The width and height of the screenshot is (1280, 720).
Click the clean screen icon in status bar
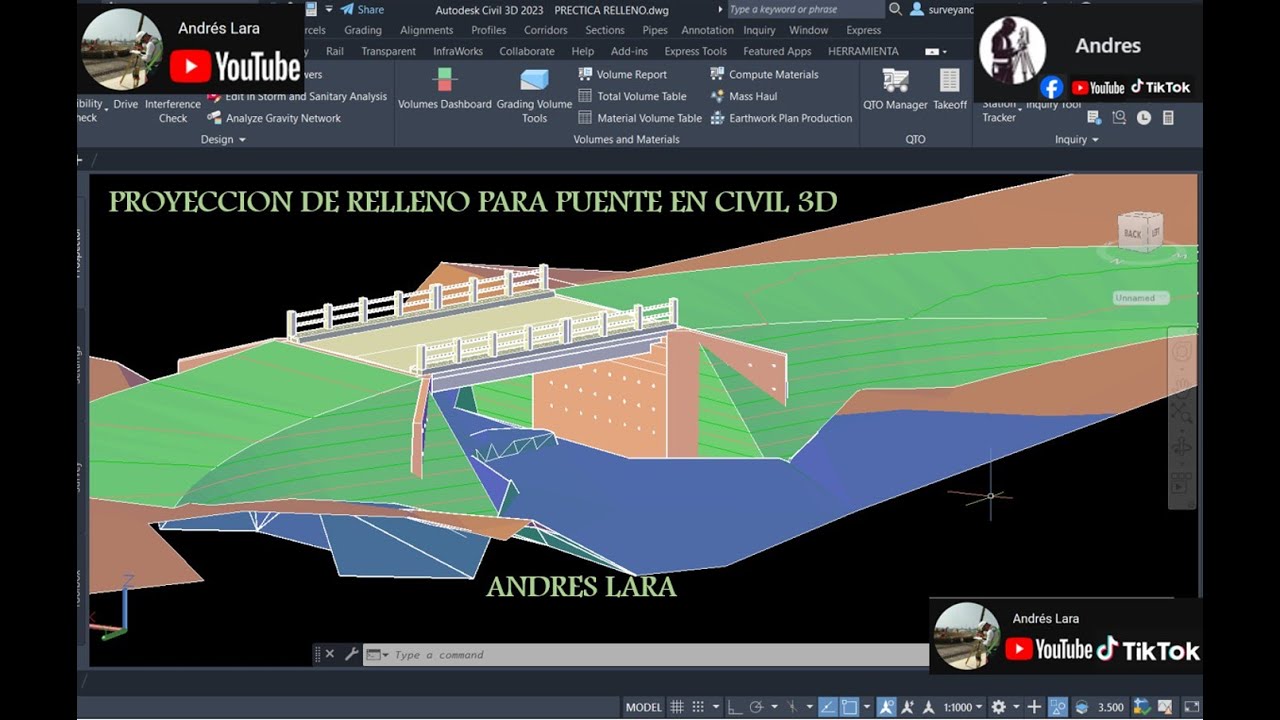(1192, 707)
